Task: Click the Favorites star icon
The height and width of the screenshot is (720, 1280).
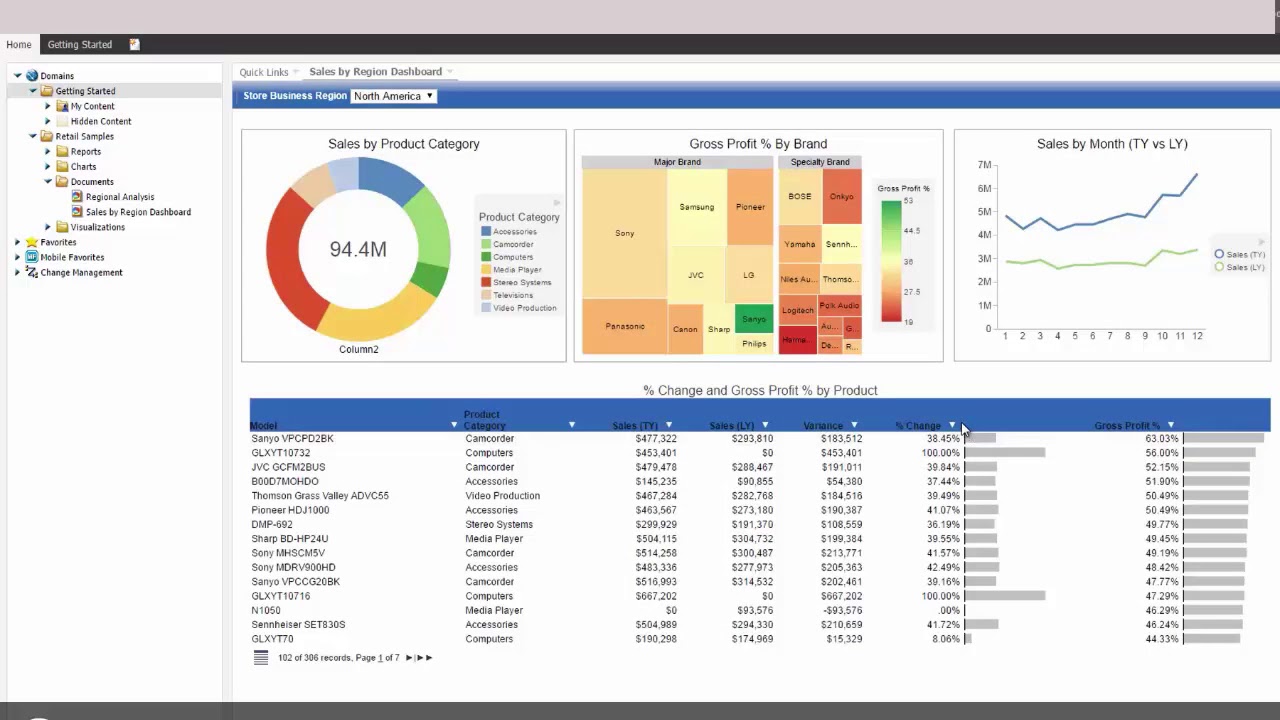Action: pos(32,242)
